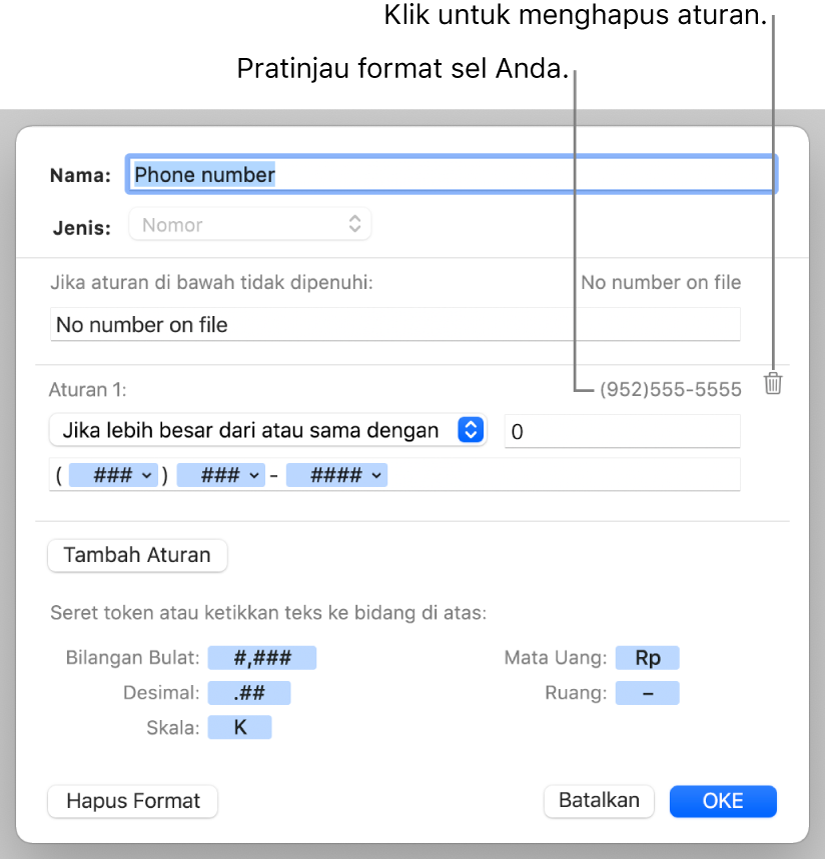Delete Aturan 1 with the trash icon
This screenshot has width=825, height=859.
[772, 383]
